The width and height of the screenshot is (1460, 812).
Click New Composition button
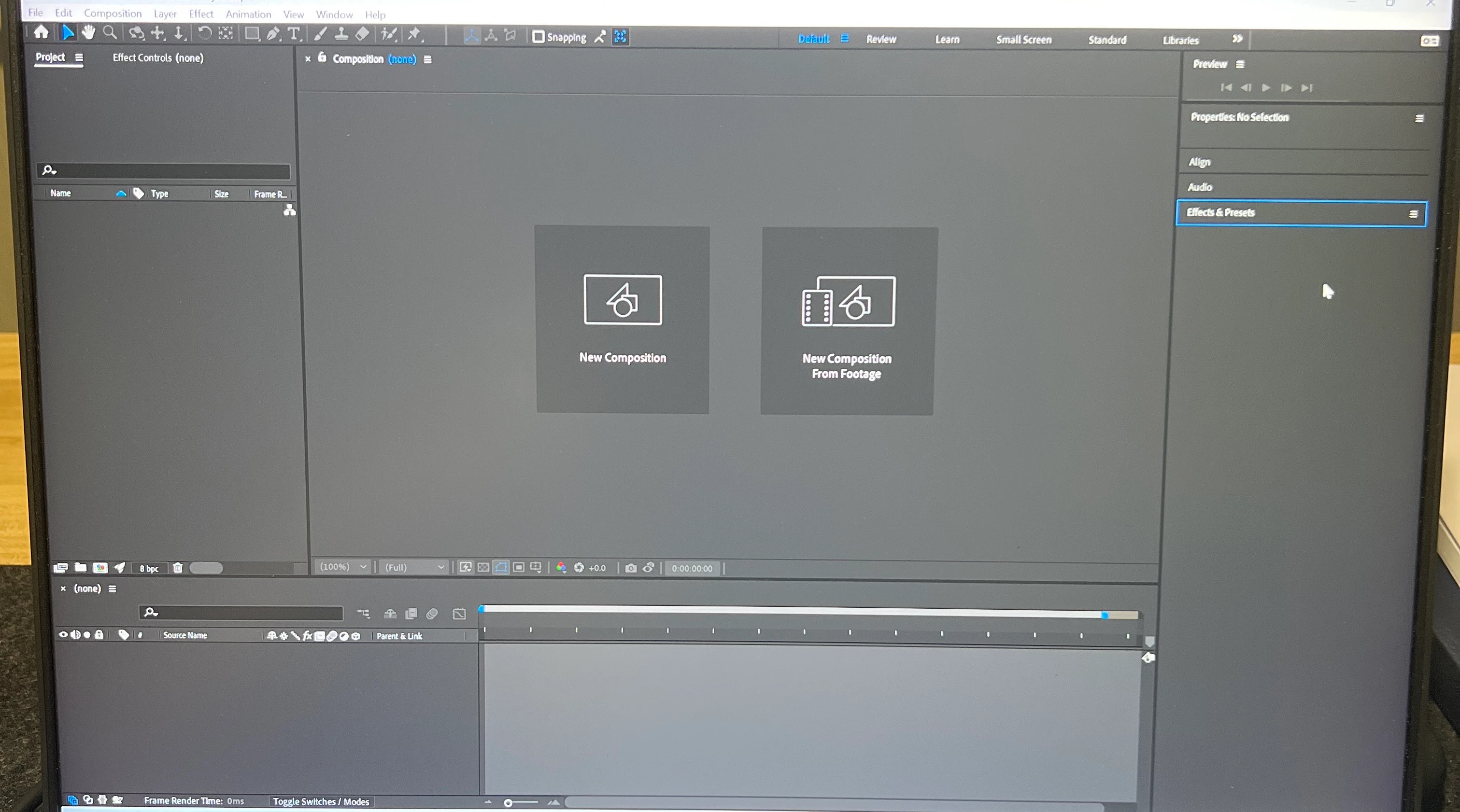coord(623,319)
